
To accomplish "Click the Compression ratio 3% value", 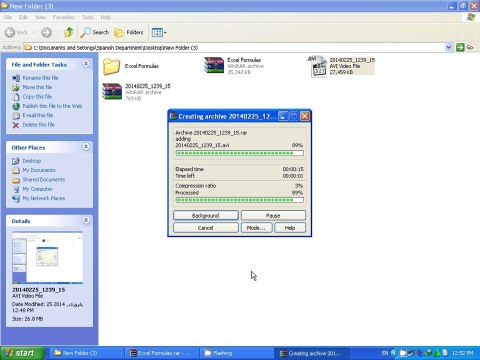I will (x=299, y=186).
